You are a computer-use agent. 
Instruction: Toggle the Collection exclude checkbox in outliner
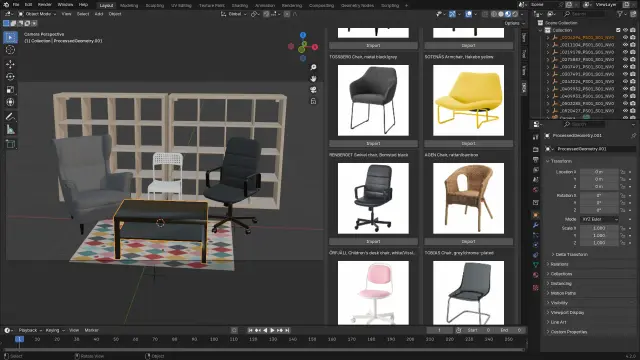coord(618,30)
